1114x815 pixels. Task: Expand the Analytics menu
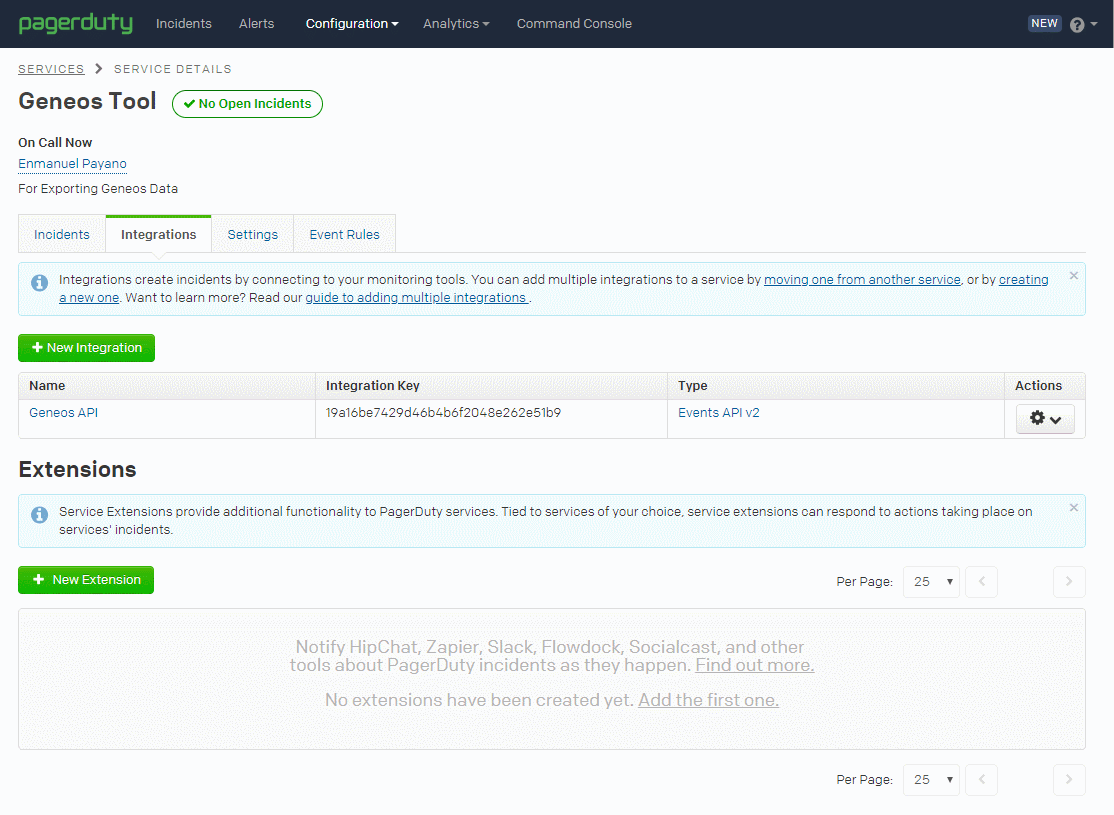tap(456, 23)
